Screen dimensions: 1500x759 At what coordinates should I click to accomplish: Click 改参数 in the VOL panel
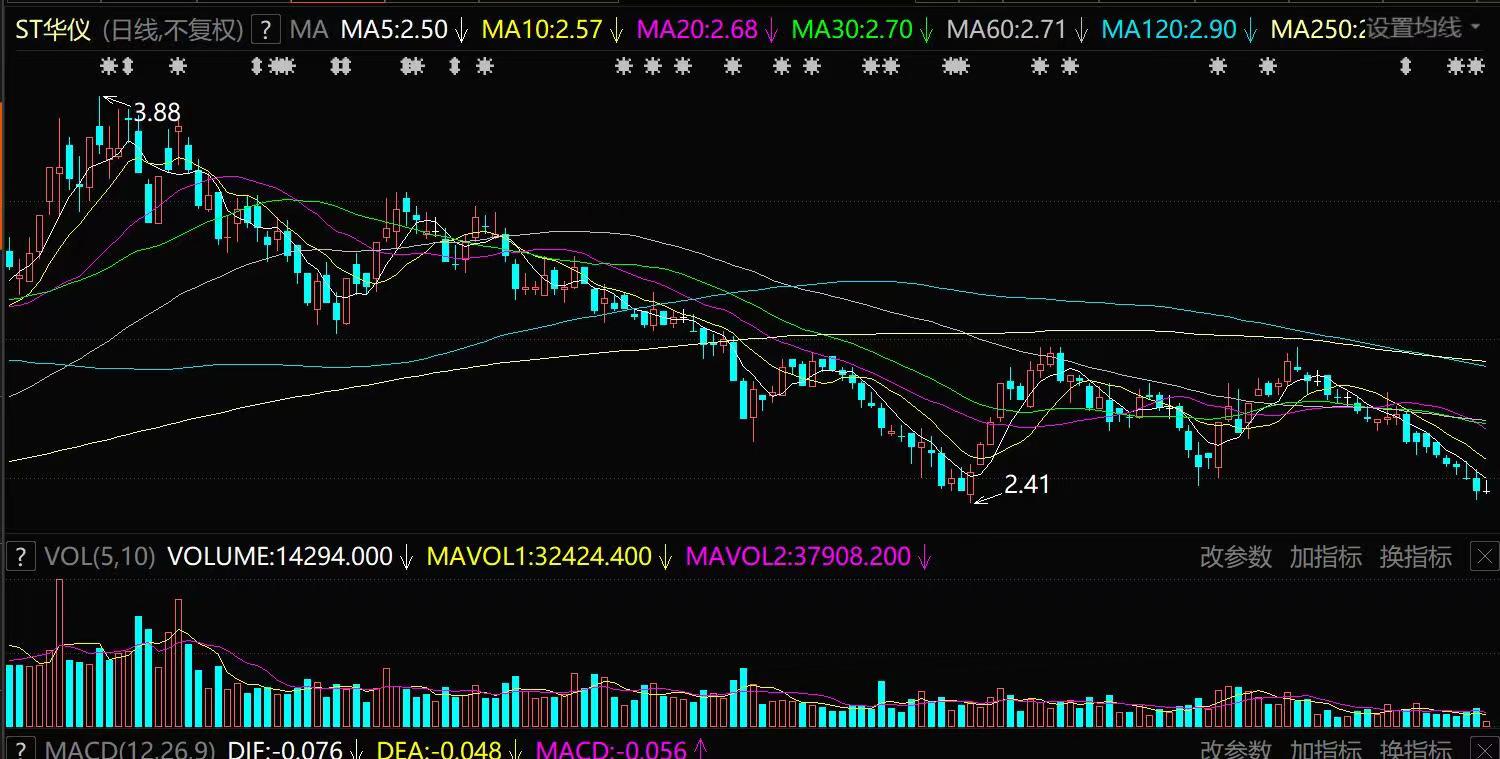(1236, 557)
